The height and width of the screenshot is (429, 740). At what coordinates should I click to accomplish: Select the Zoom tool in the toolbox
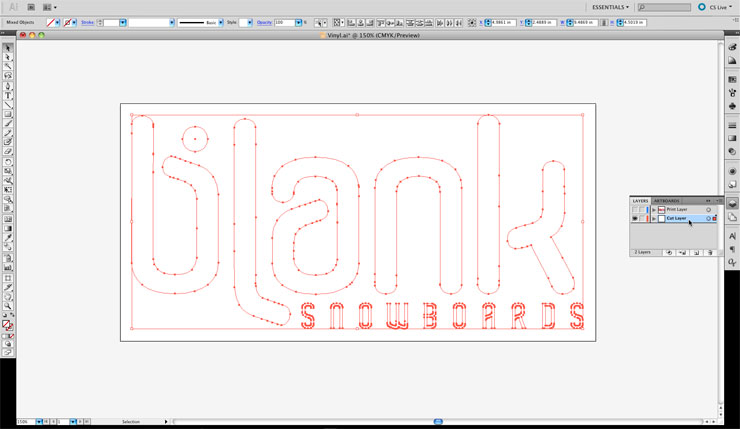pos(8,306)
